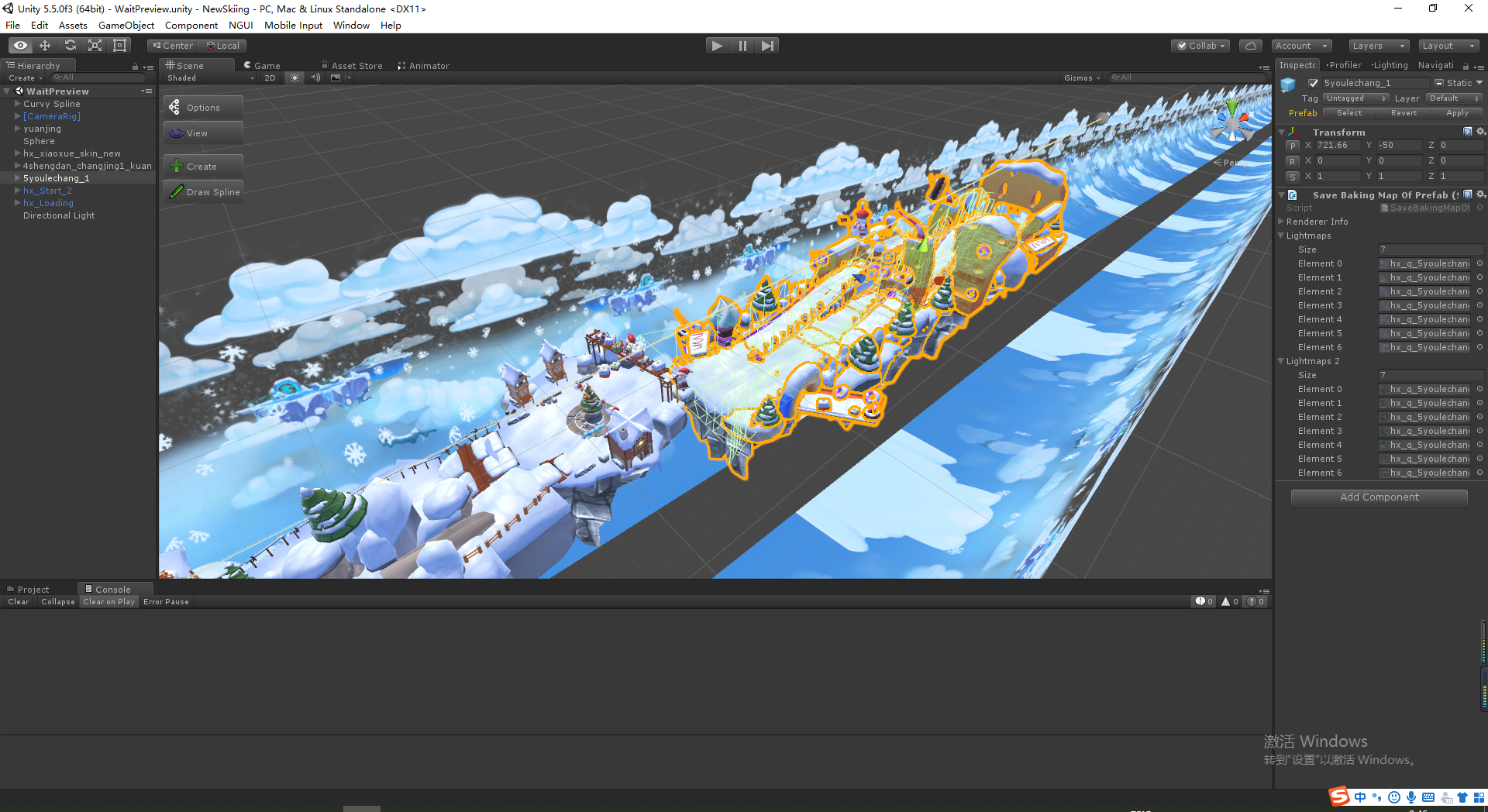Viewport: 1488px width, 812px height.
Task: Activate Draw Spline in the scene overlay
Action: coord(202,191)
